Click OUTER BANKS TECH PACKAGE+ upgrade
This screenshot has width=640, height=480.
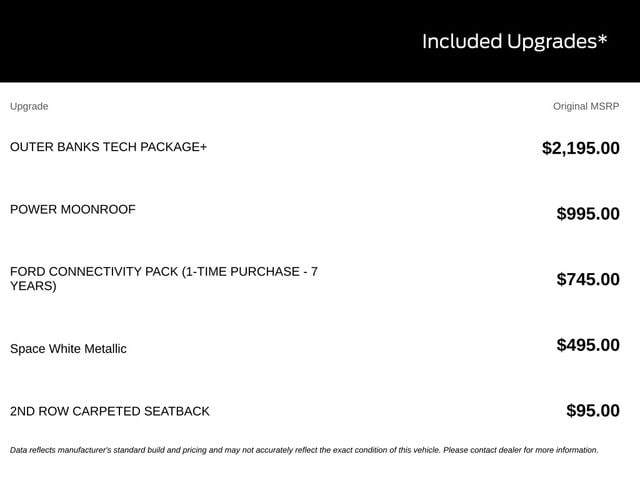coord(109,147)
